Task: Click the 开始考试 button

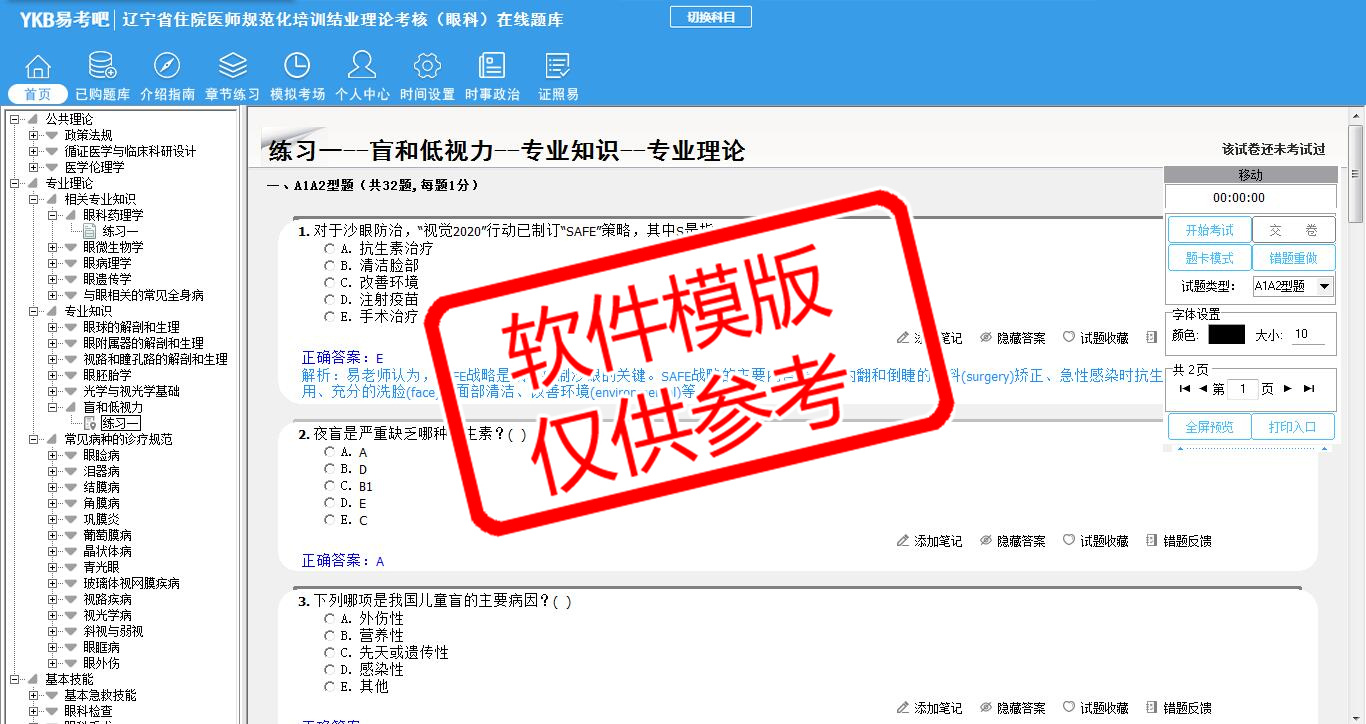Action: pos(1209,230)
